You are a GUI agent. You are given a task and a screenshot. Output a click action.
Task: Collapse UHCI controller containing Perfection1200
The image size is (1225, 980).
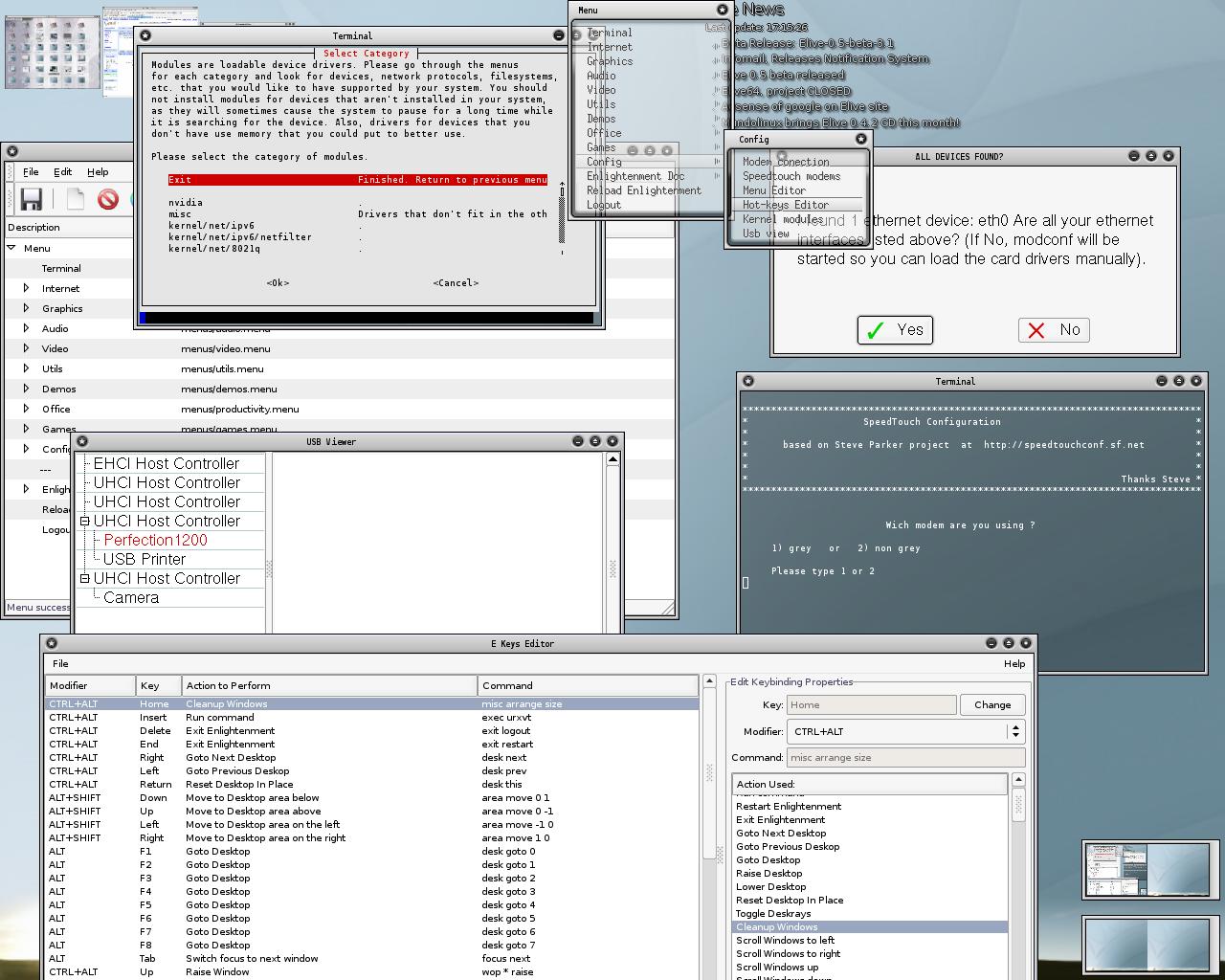(85, 522)
